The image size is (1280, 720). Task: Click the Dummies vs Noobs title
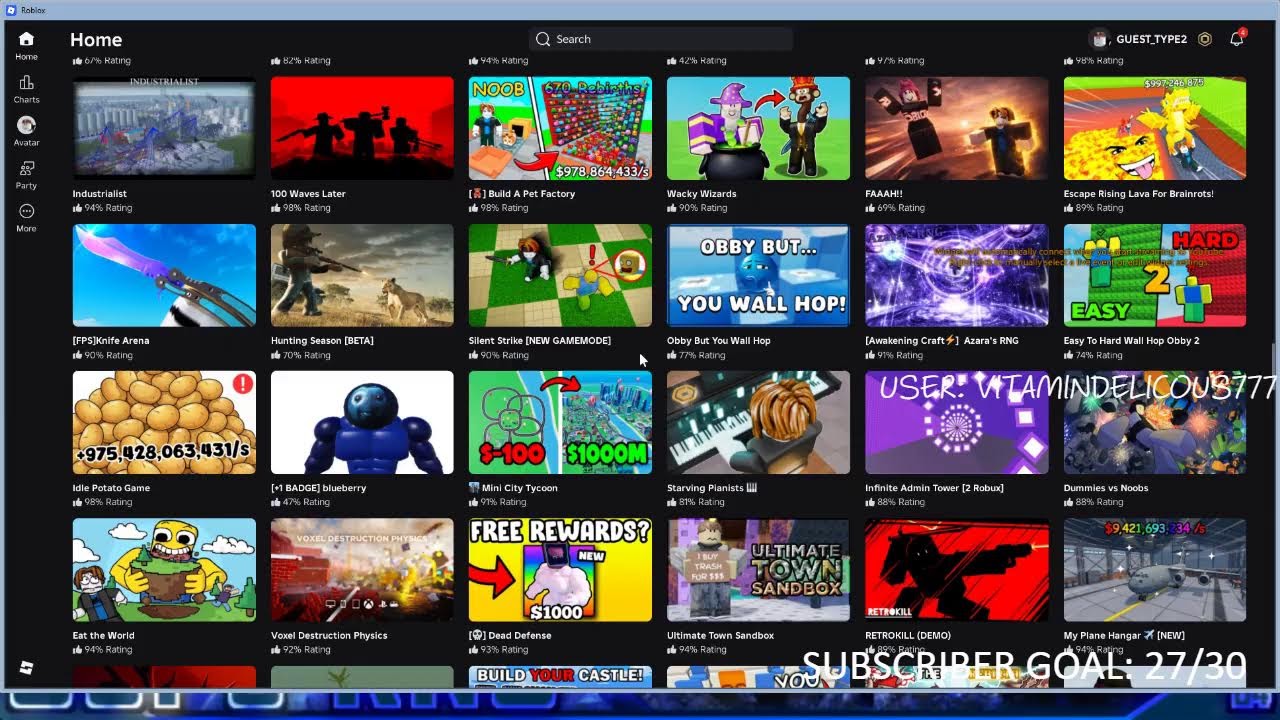(x=1106, y=488)
